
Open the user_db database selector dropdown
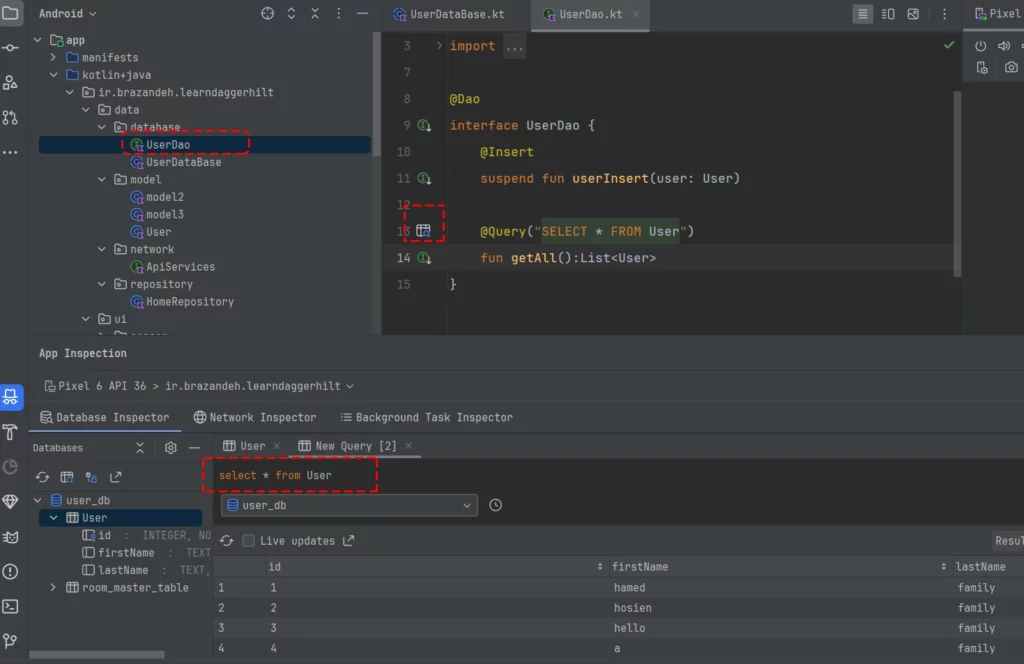349,506
